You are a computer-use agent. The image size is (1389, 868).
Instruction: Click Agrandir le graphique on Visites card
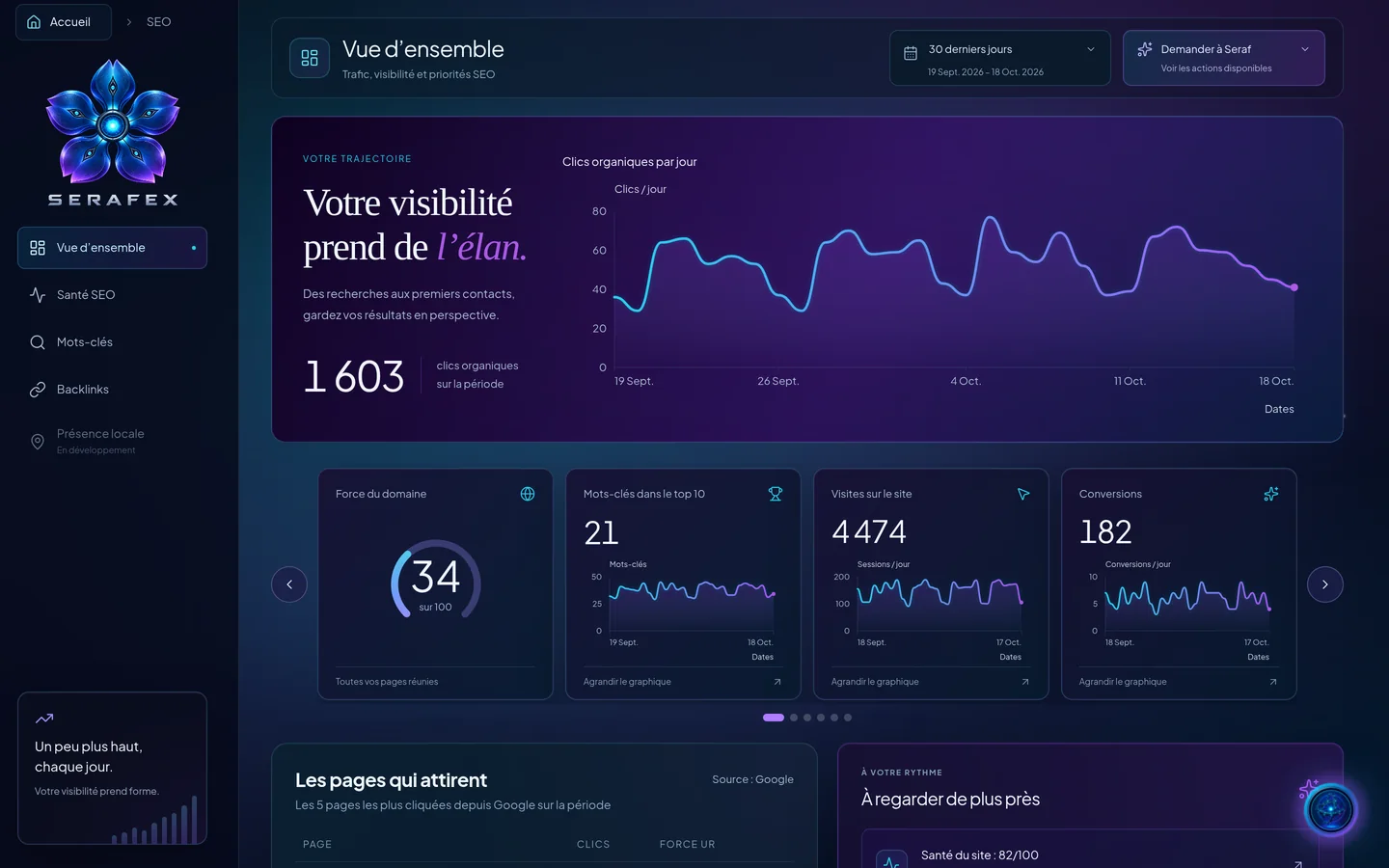click(x=875, y=682)
